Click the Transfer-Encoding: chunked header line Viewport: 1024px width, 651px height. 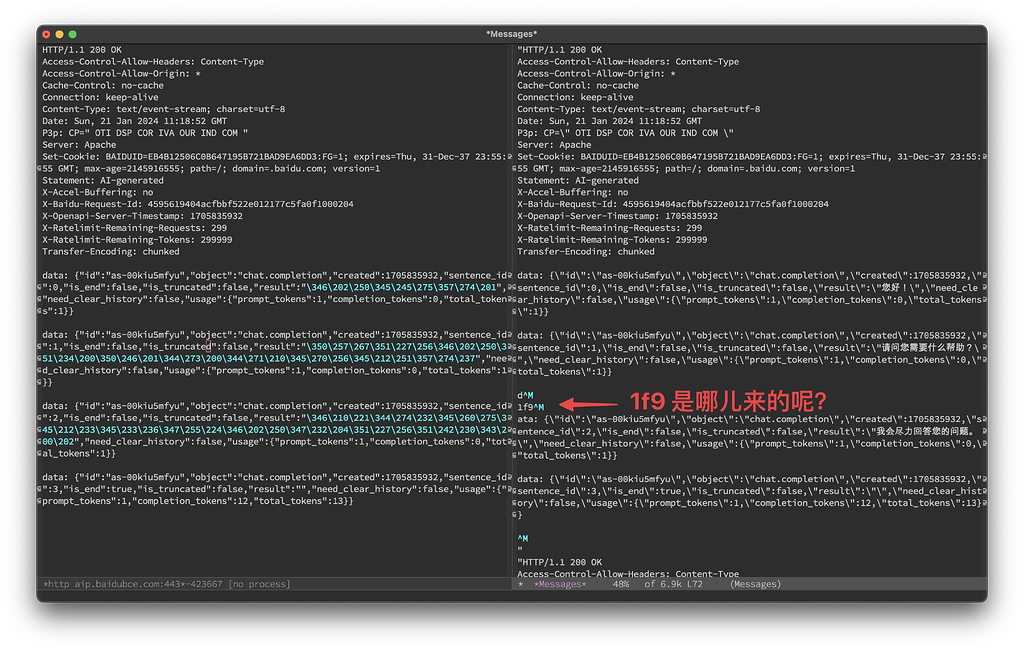point(110,251)
